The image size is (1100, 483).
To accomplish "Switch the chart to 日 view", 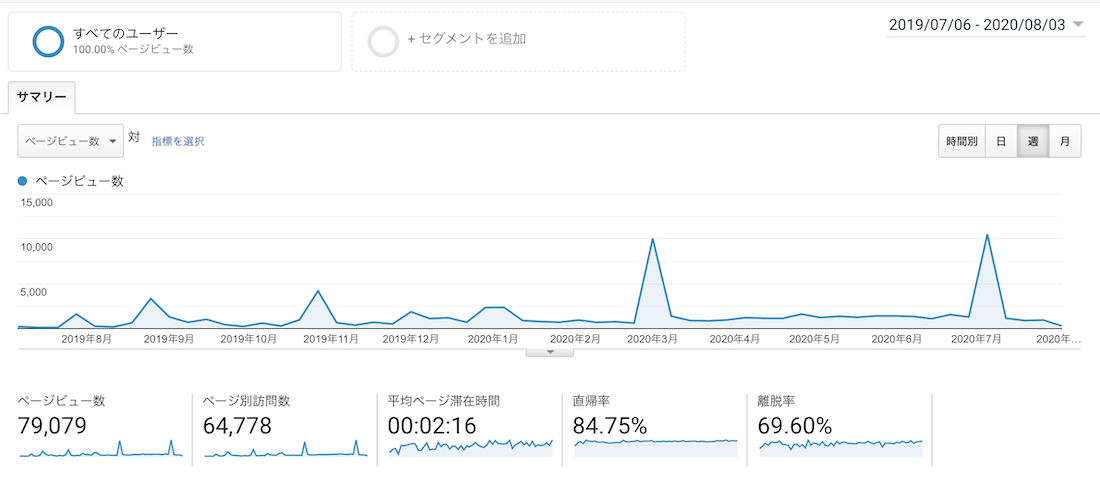I will pos(1001,141).
